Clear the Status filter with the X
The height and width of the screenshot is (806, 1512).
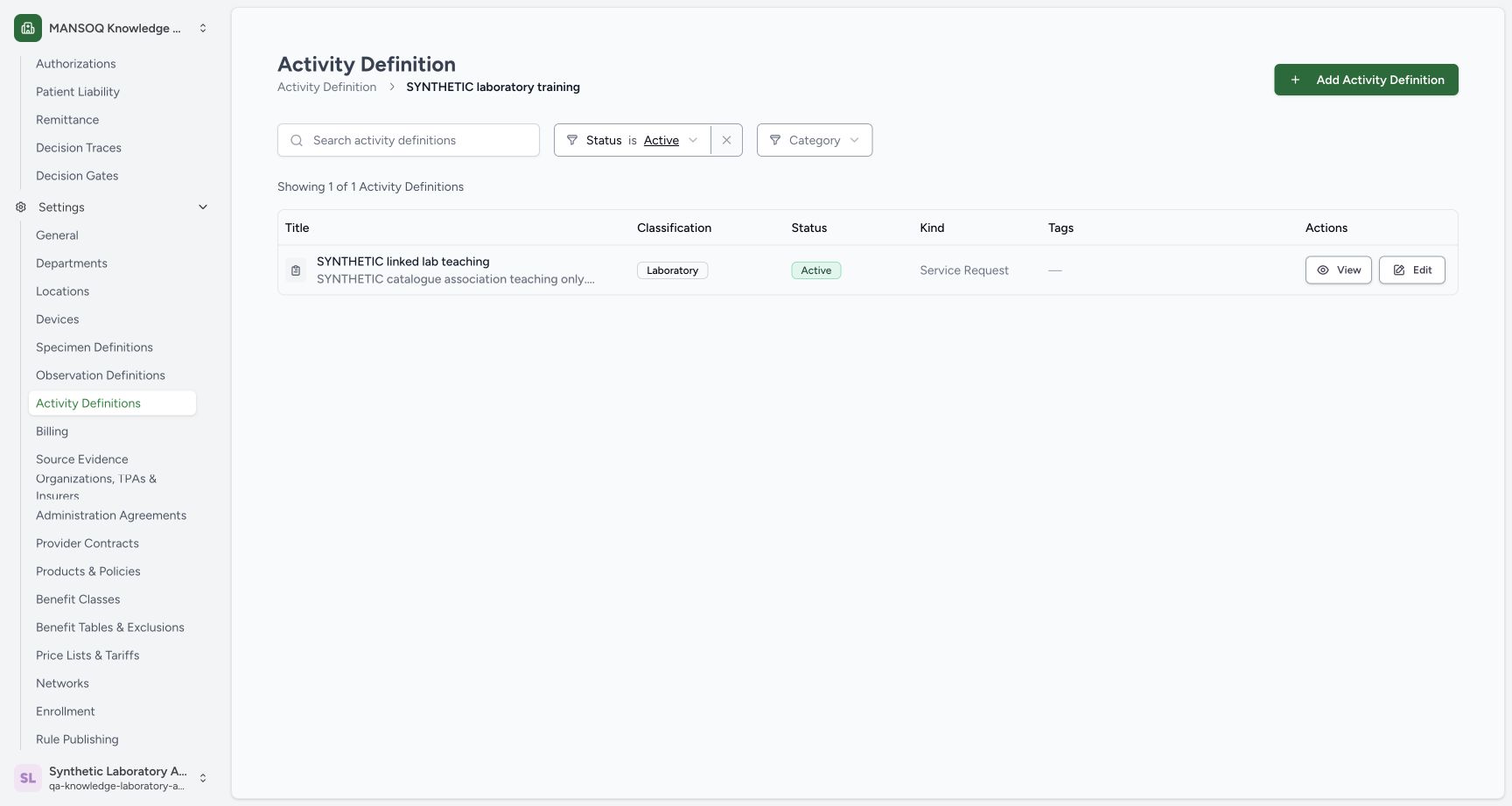tap(726, 140)
